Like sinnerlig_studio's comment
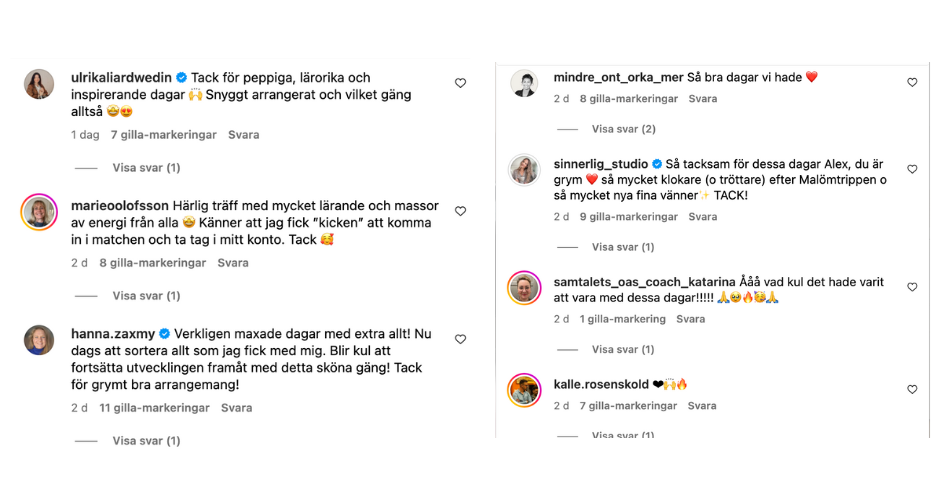 coord(912,169)
